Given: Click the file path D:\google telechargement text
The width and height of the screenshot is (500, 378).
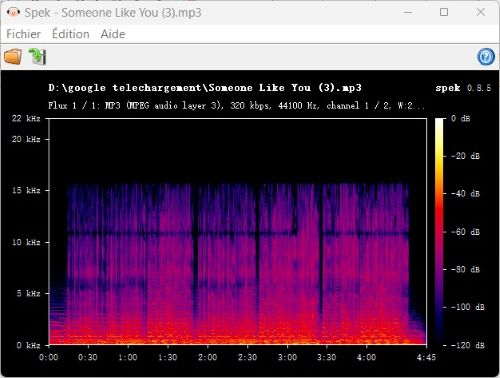Looking at the screenshot, I should click(205, 88).
